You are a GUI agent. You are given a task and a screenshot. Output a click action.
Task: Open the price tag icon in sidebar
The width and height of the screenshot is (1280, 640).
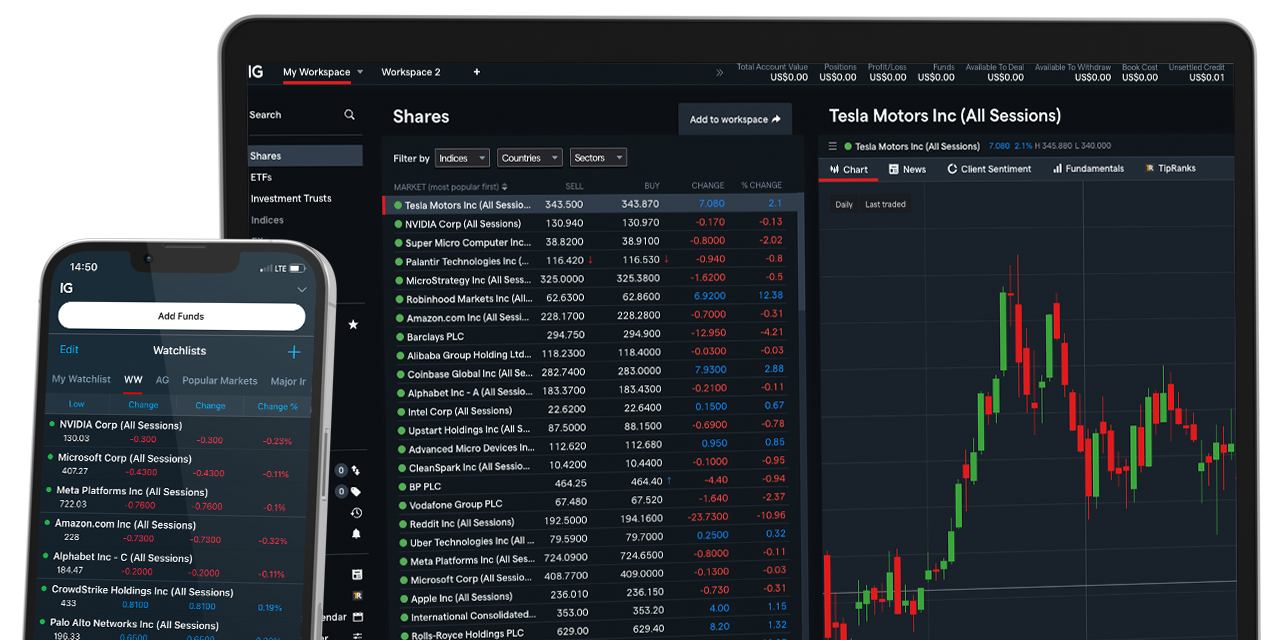point(356,491)
